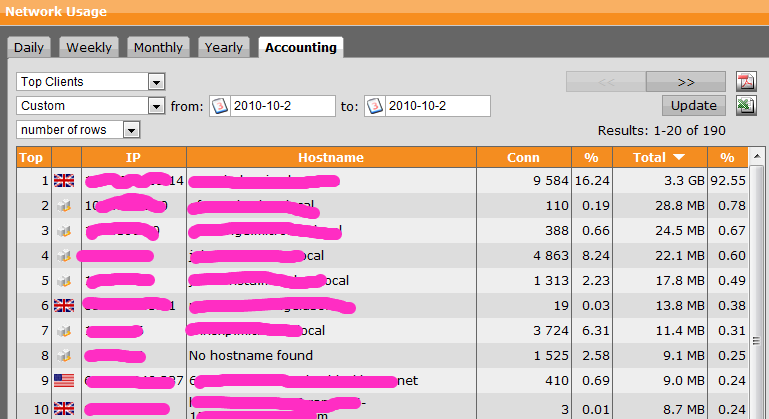Open the number of rows dropdown
This screenshot has width=769, height=419.
pos(132,130)
